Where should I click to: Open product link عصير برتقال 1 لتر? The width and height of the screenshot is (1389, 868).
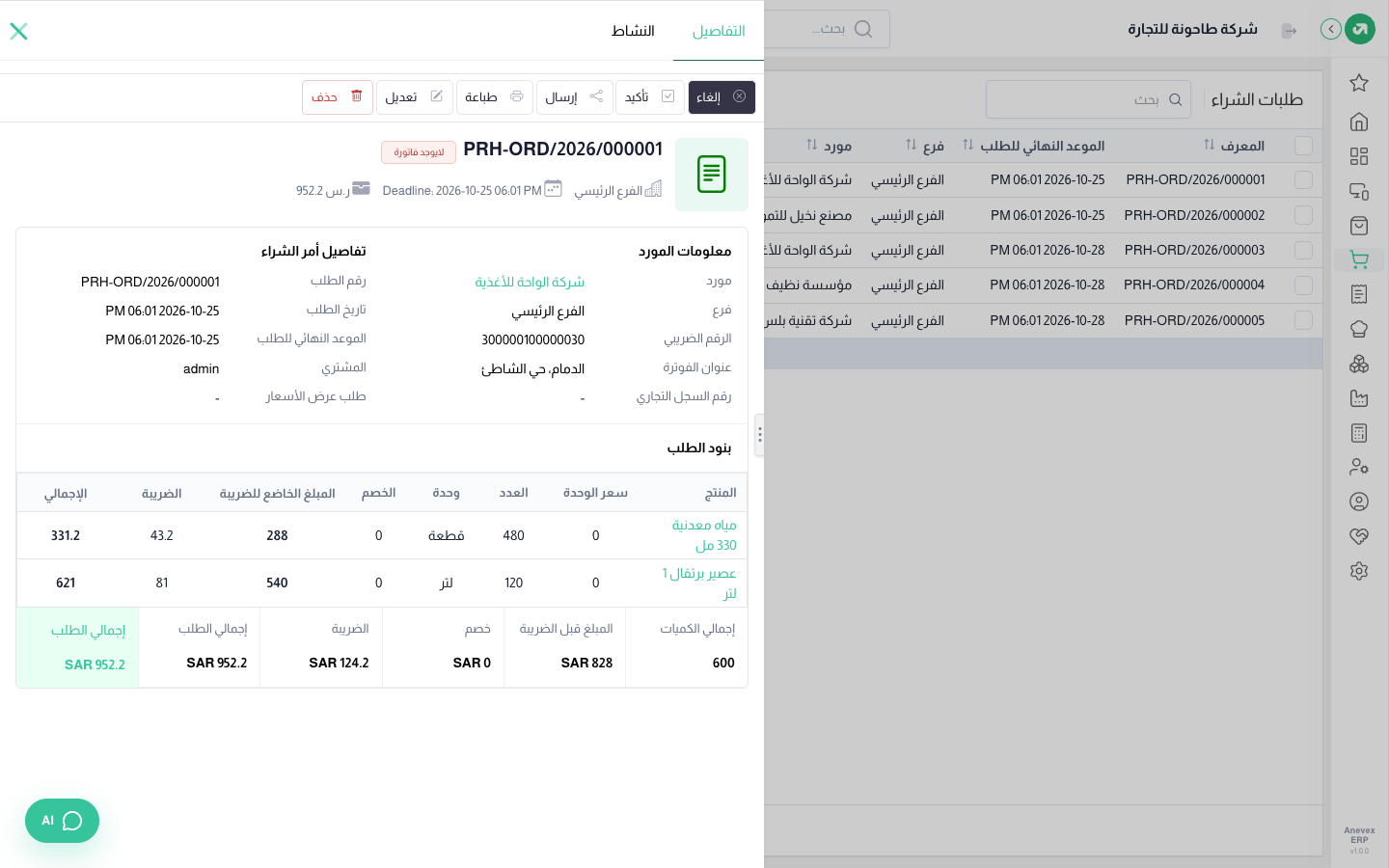coord(699,583)
